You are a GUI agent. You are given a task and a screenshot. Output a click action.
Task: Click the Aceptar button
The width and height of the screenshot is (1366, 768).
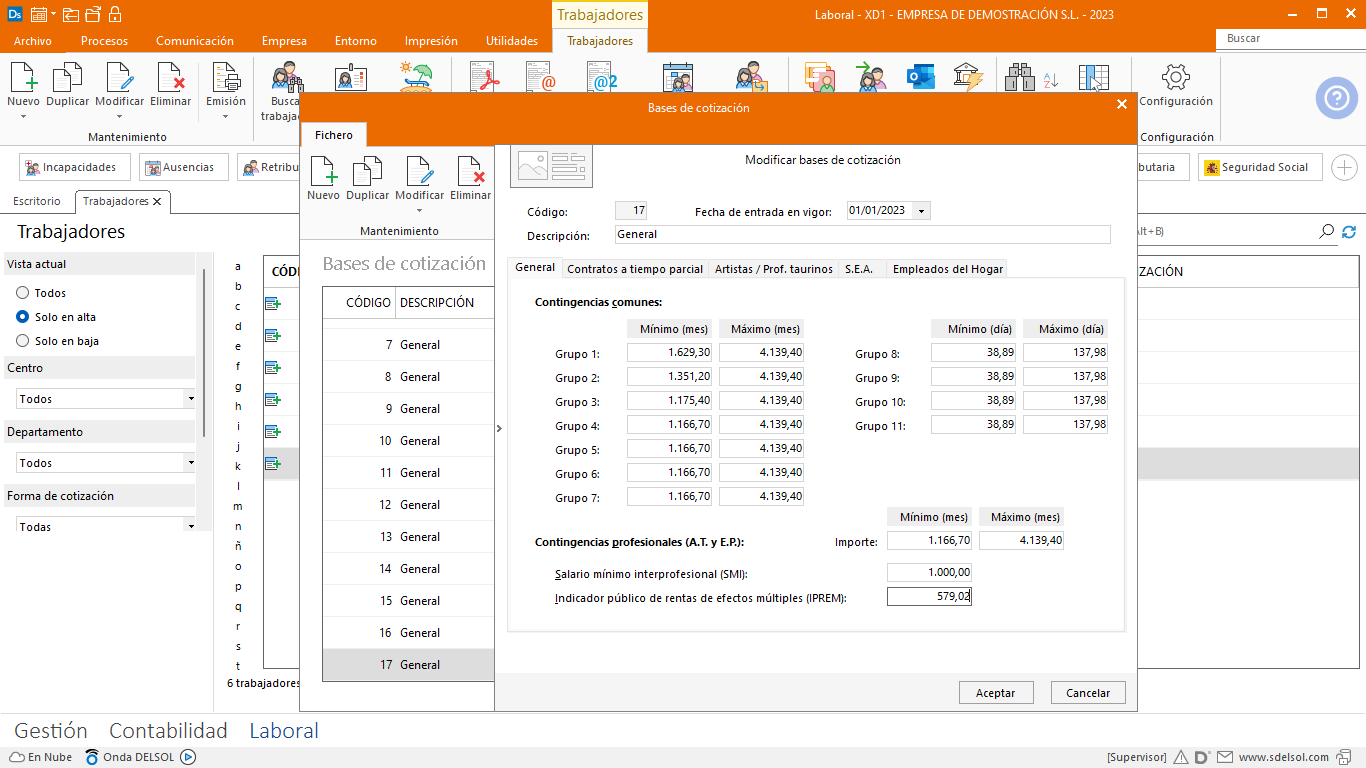[995, 693]
